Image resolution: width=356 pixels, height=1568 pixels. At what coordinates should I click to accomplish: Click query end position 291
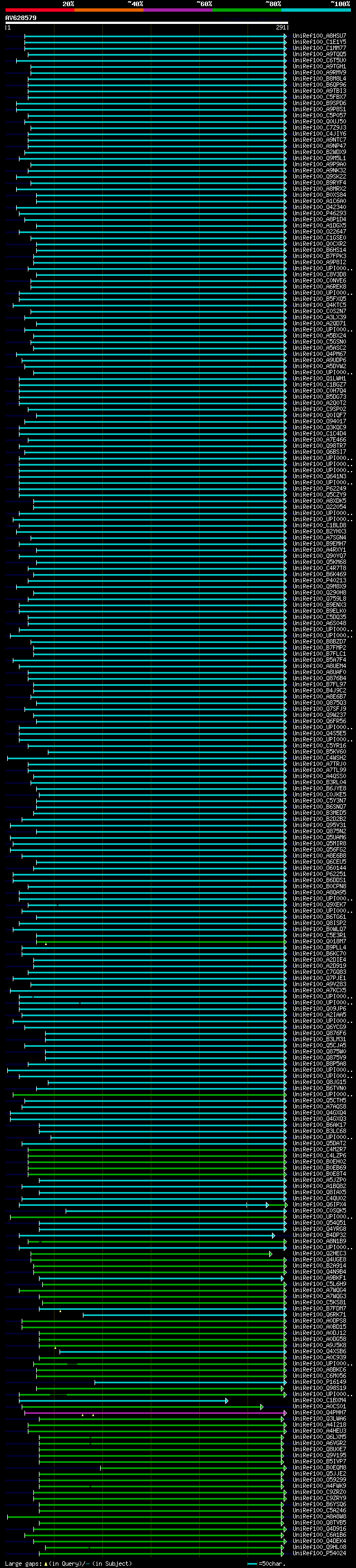click(280, 27)
